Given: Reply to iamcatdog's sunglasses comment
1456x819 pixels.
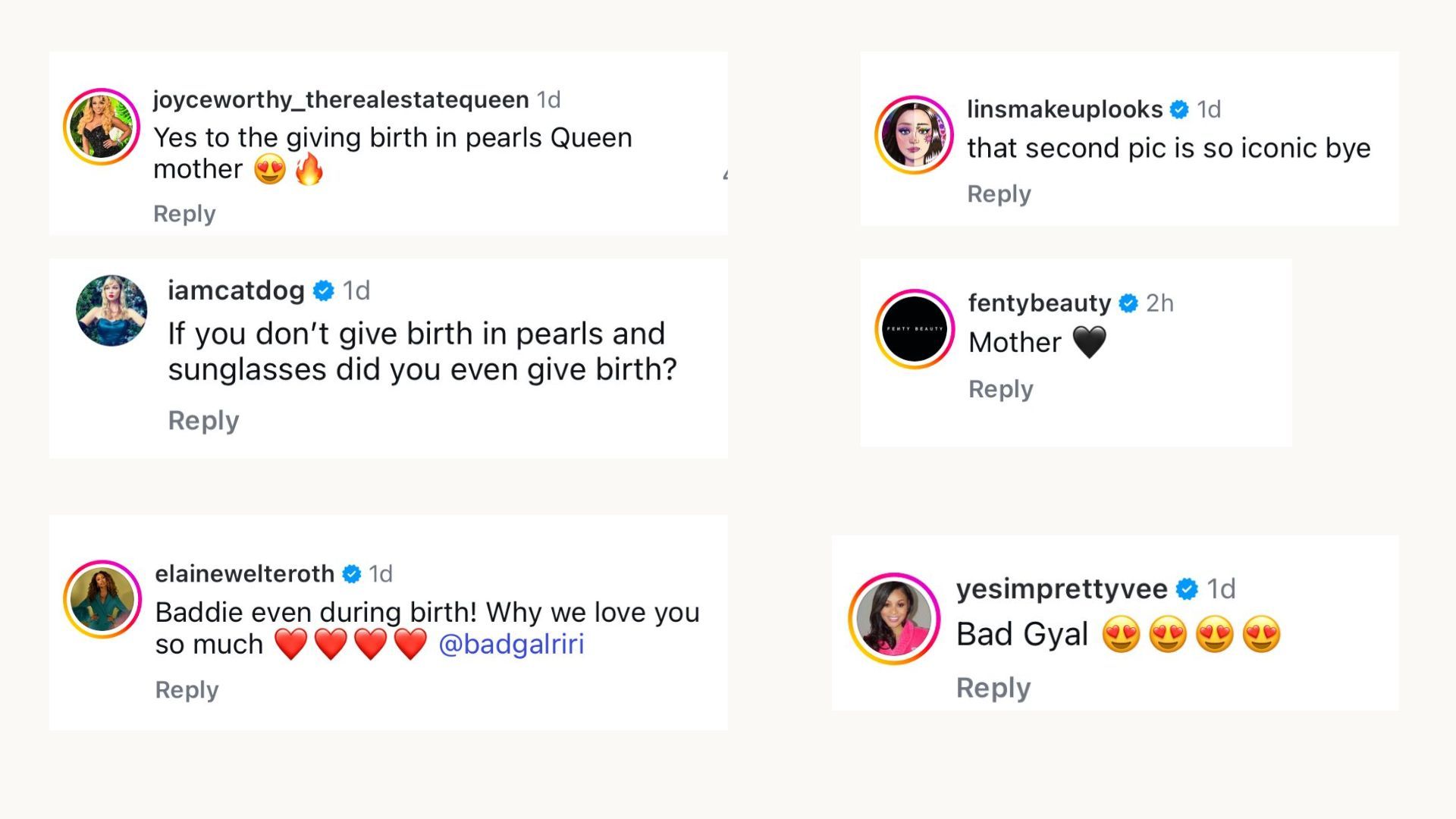Looking at the screenshot, I should 203,420.
